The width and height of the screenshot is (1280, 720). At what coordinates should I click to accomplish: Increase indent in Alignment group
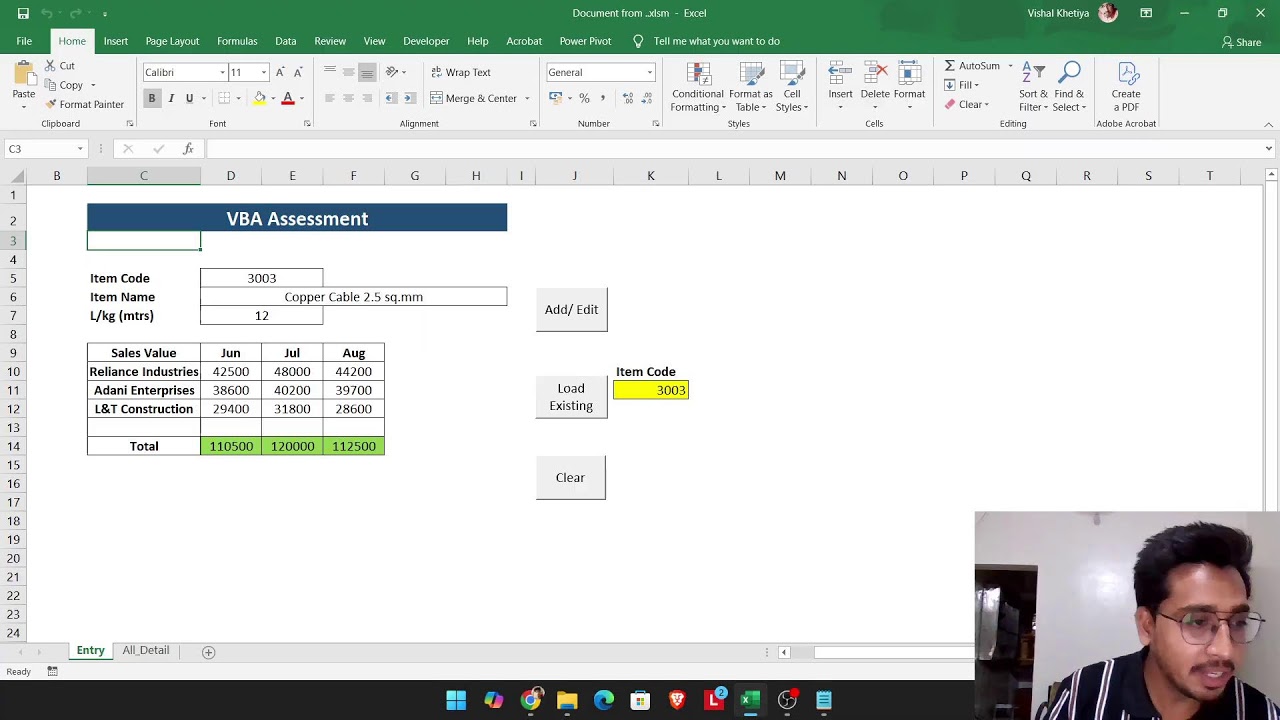[x=409, y=98]
